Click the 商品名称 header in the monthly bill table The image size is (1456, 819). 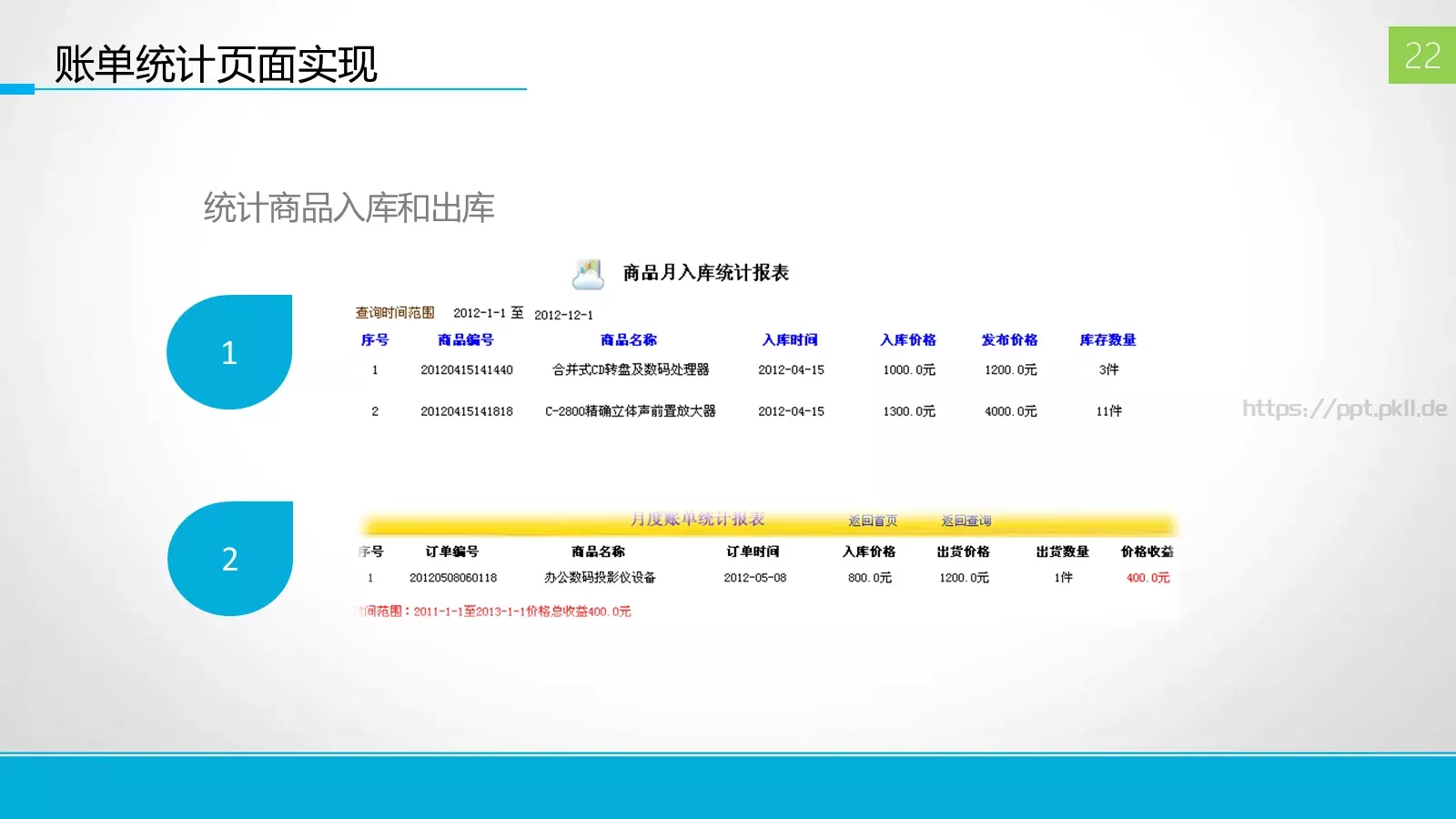tap(598, 551)
